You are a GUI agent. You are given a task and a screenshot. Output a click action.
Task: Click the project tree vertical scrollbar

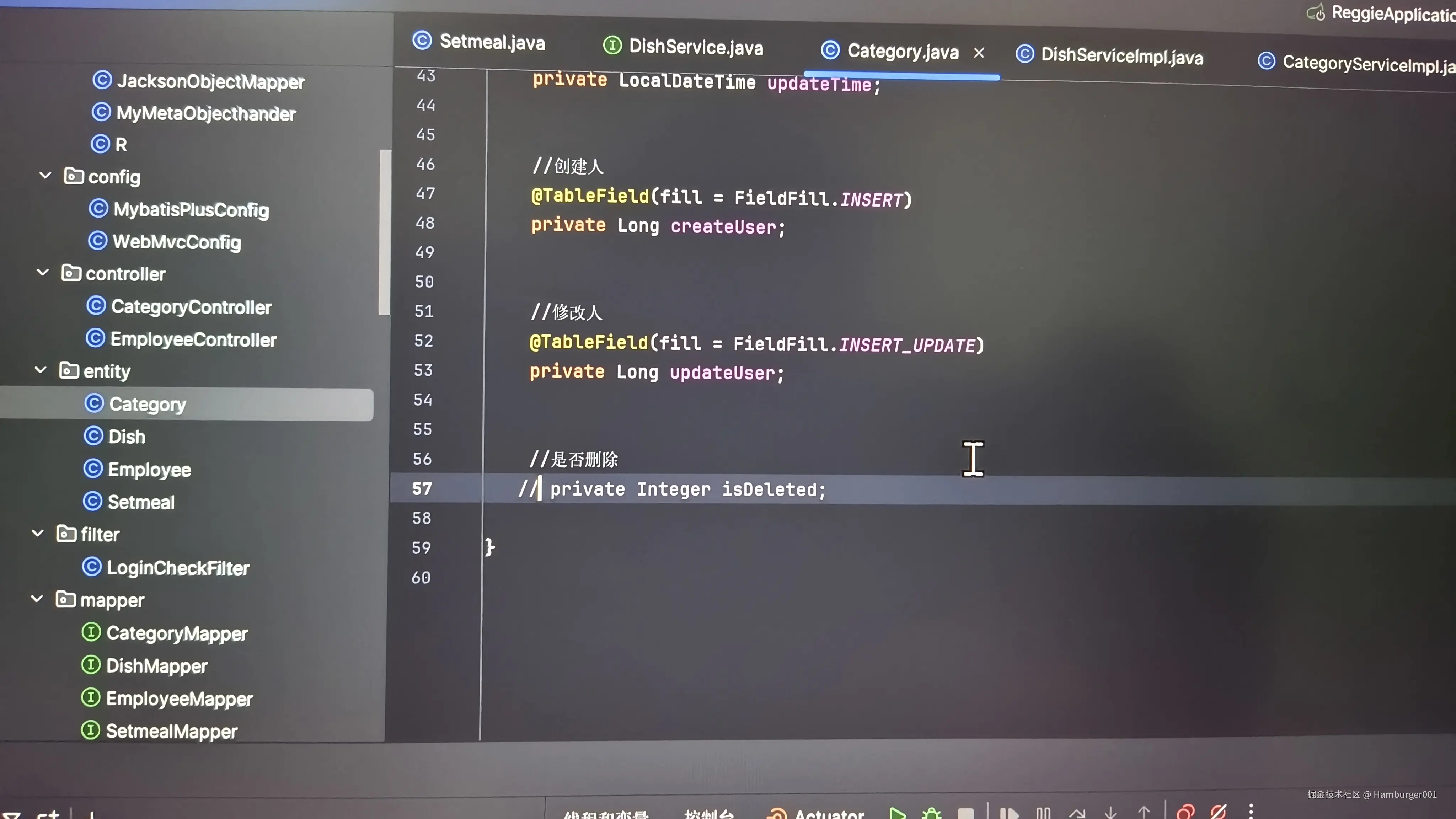(x=385, y=232)
